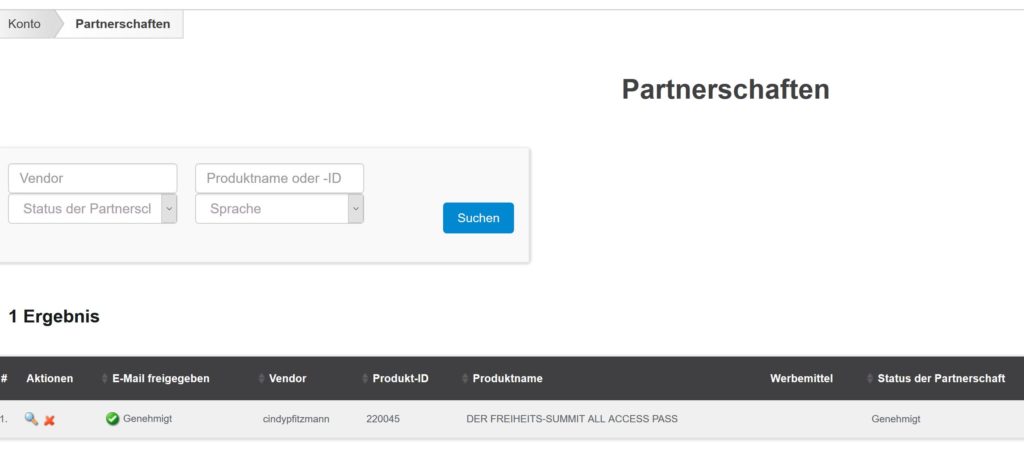Sort by Status der Partnerschaft arrows
Image resolution: width=1024 pixels, height=458 pixels.
point(870,378)
